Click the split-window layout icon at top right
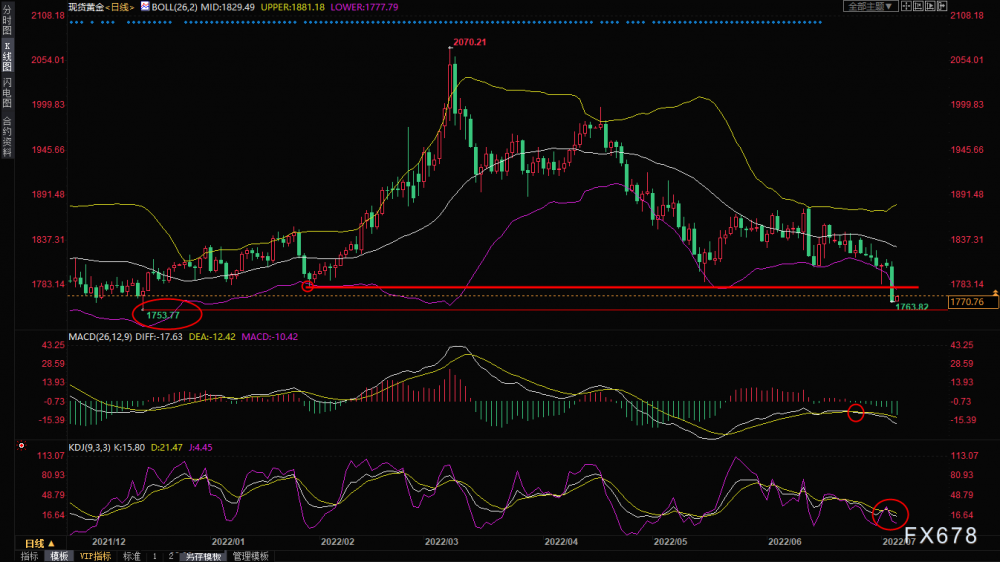1000x562 pixels. click(x=906, y=6)
